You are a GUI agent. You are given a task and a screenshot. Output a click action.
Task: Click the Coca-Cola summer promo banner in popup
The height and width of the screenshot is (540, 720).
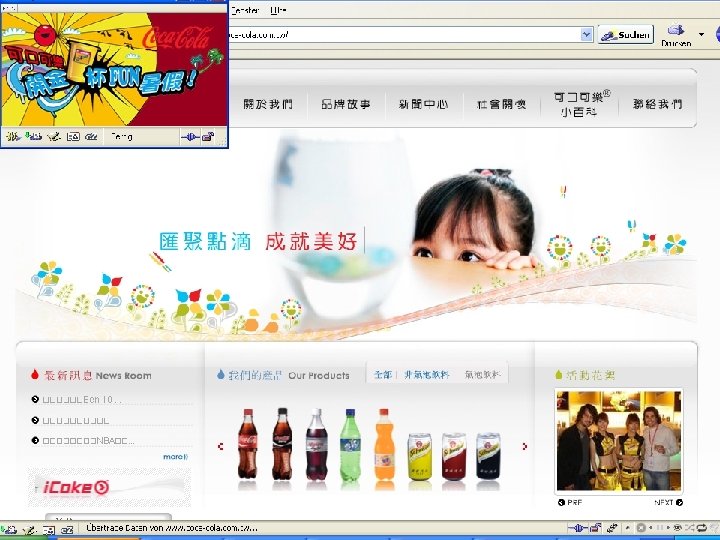(115, 69)
